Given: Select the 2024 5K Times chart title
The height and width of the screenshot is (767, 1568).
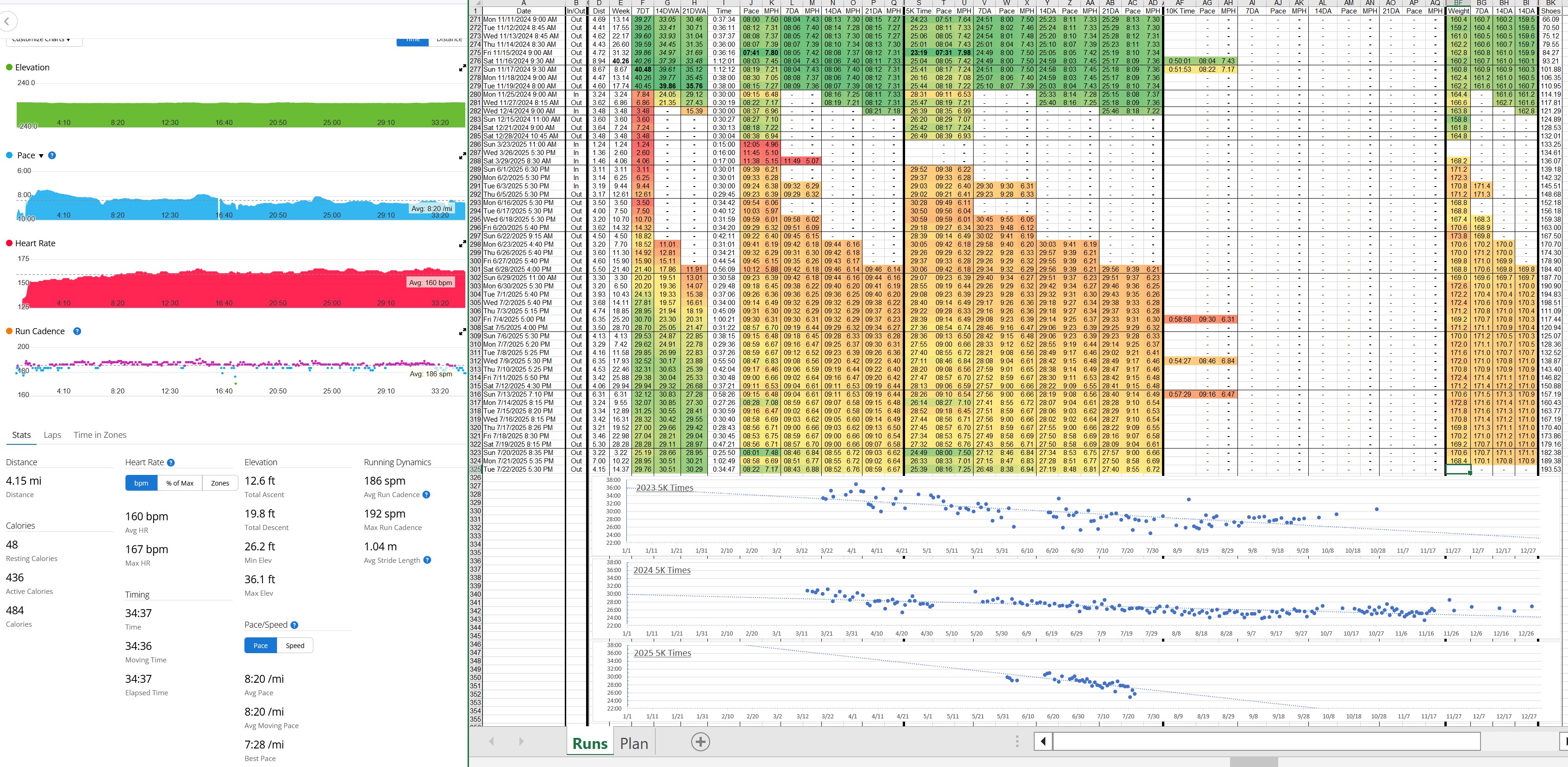Looking at the screenshot, I should (662, 570).
